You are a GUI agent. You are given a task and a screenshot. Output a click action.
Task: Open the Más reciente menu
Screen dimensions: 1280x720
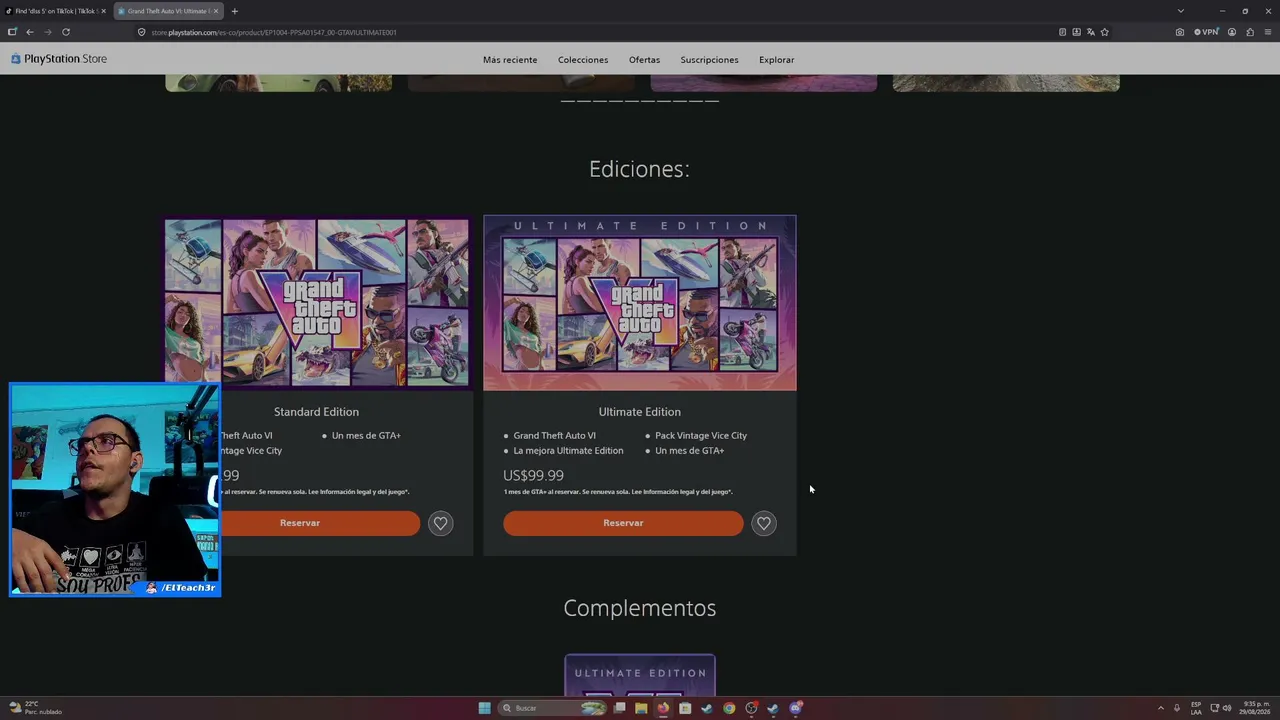tap(510, 60)
